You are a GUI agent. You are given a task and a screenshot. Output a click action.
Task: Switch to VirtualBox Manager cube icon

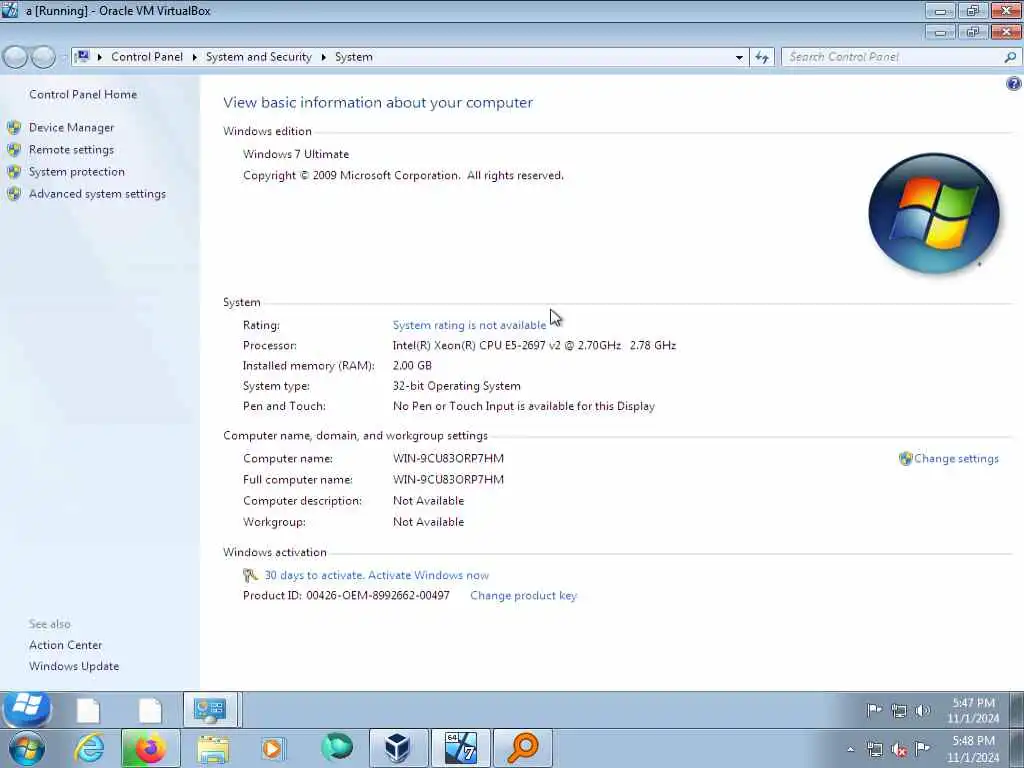[398, 748]
